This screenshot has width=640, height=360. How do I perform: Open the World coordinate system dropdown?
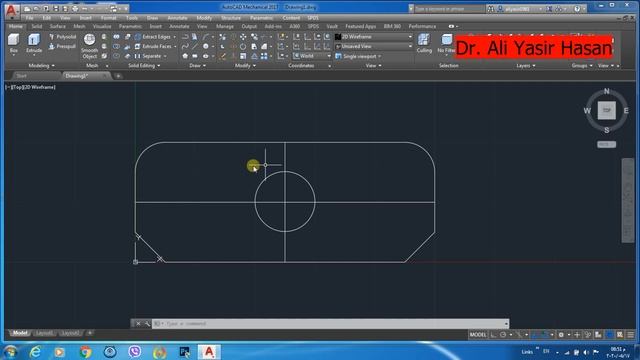pyautogui.click(x=312, y=56)
